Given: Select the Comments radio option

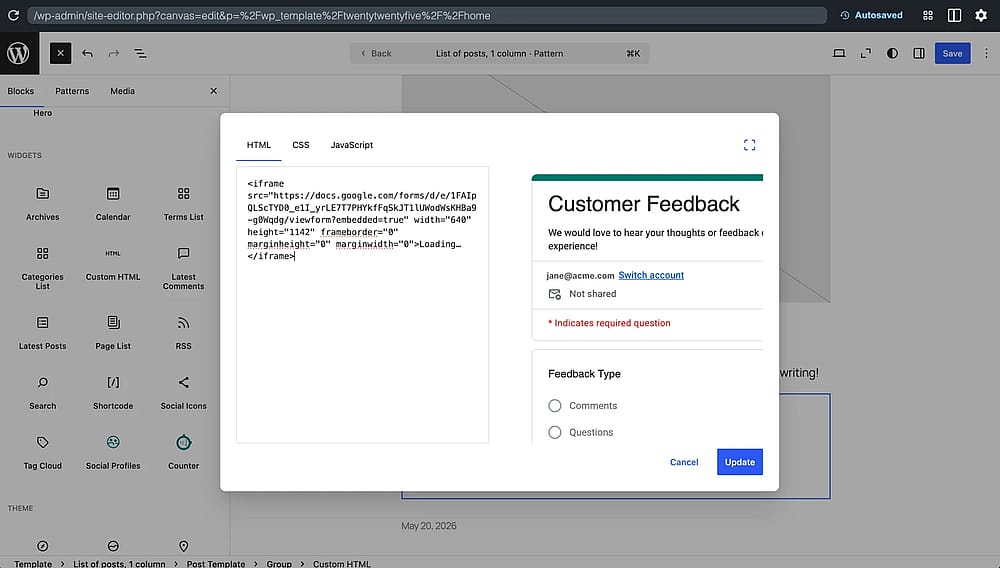Looking at the screenshot, I should [555, 405].
